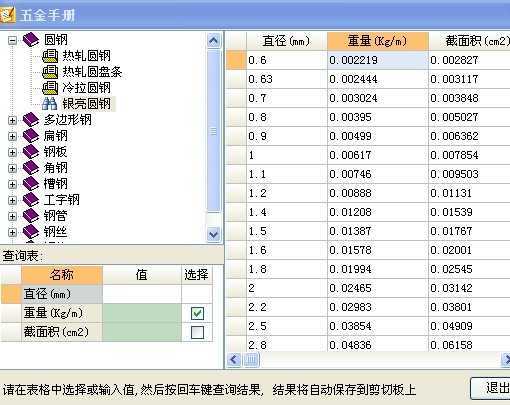Click the book icon beside 钢管

[31, 216]
